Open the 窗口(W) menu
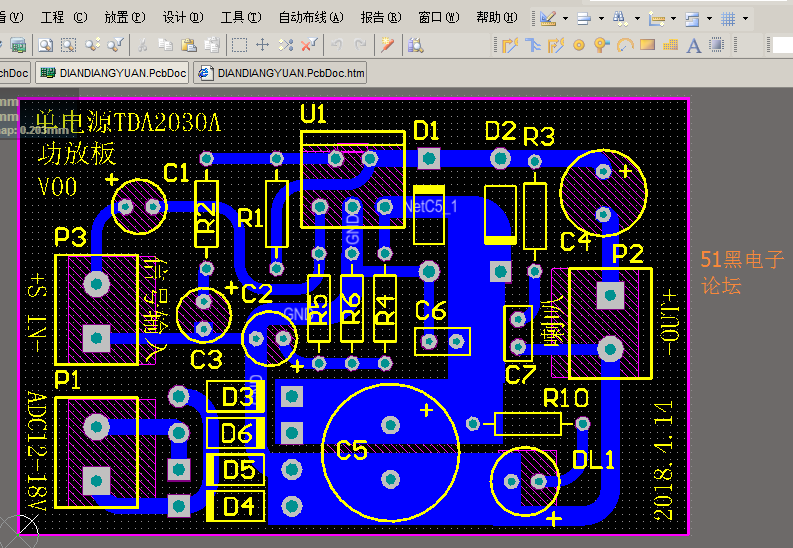 [x=439, y=18]
